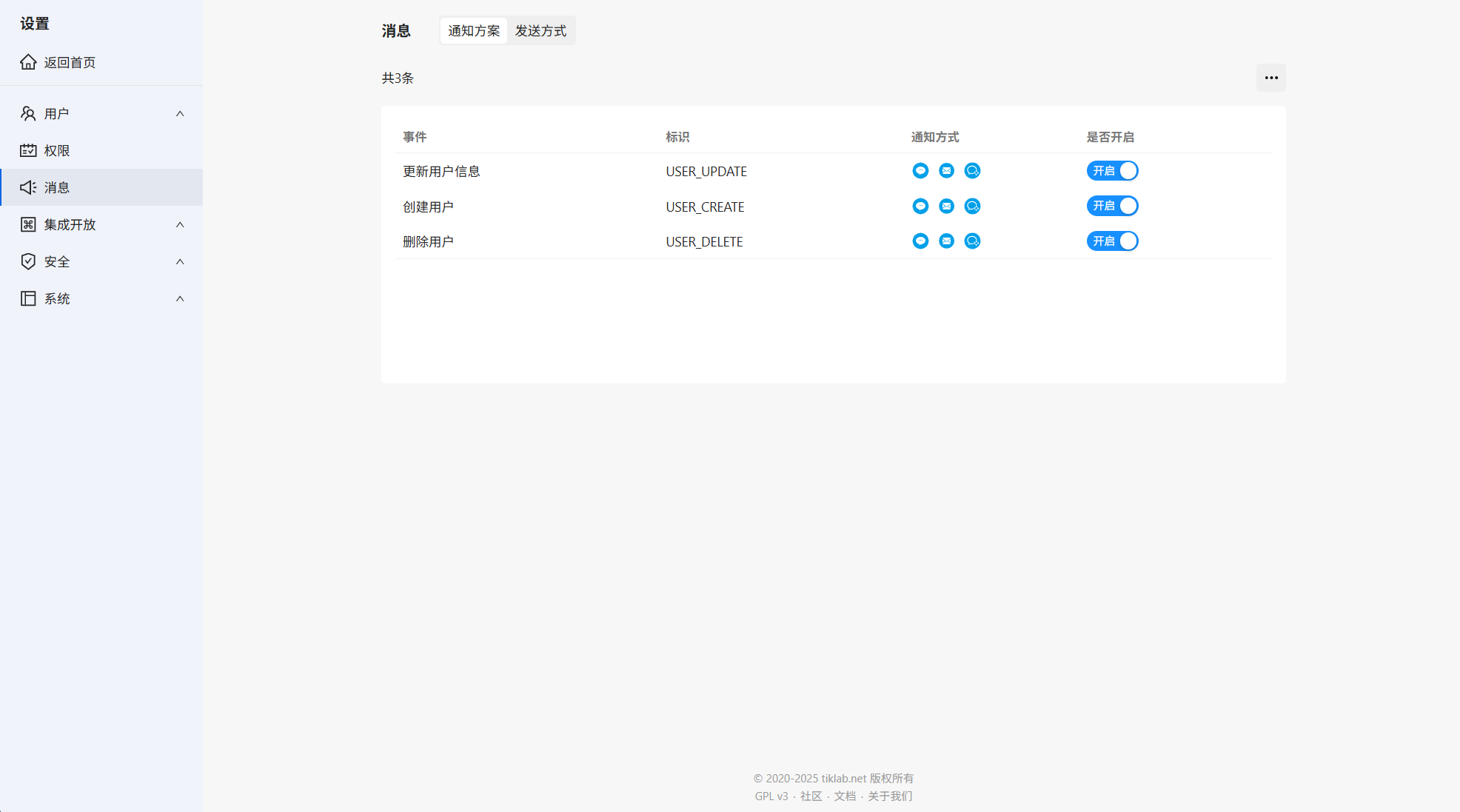Screen dimensions: 1460x812
Task: Switch to the 发送方式 tab
Action: [540, 31]
